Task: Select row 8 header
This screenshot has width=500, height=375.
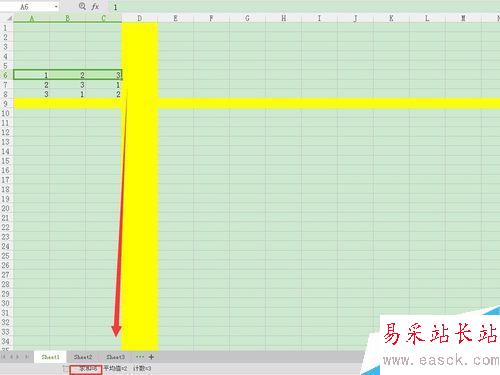Action: (6, 94)
